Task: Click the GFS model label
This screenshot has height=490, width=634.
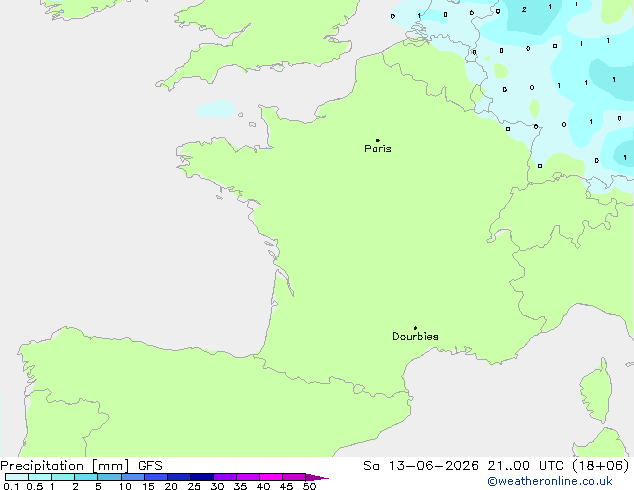Action: 150,466
